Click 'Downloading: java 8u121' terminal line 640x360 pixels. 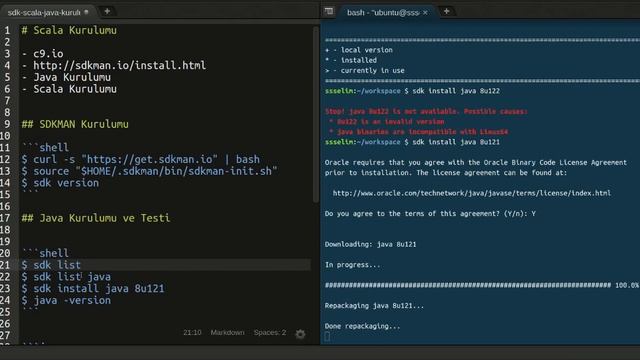pyautogui.click(x=371, y=244)
